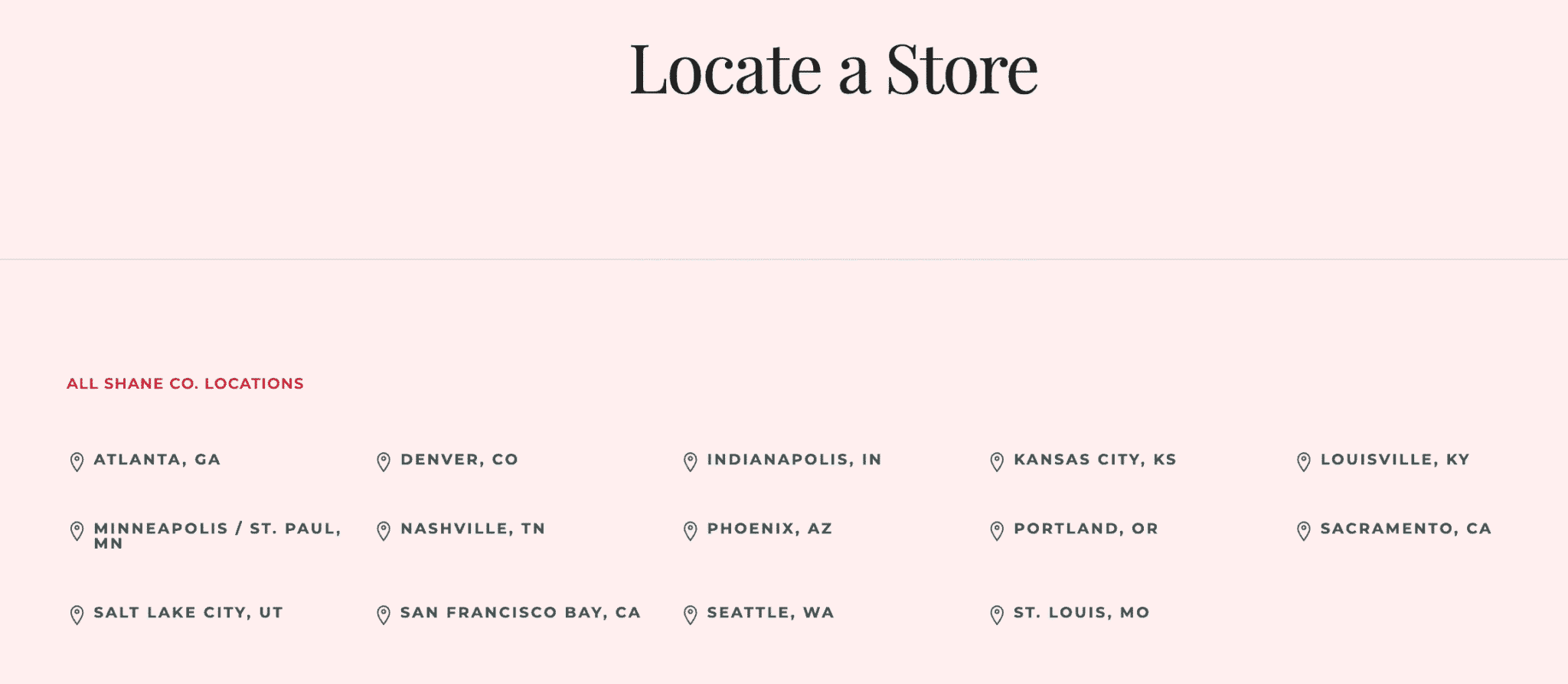The image size is (1568, 684).
Task: Select the Salt Lake City, UT link
Action: coord(188,613)
